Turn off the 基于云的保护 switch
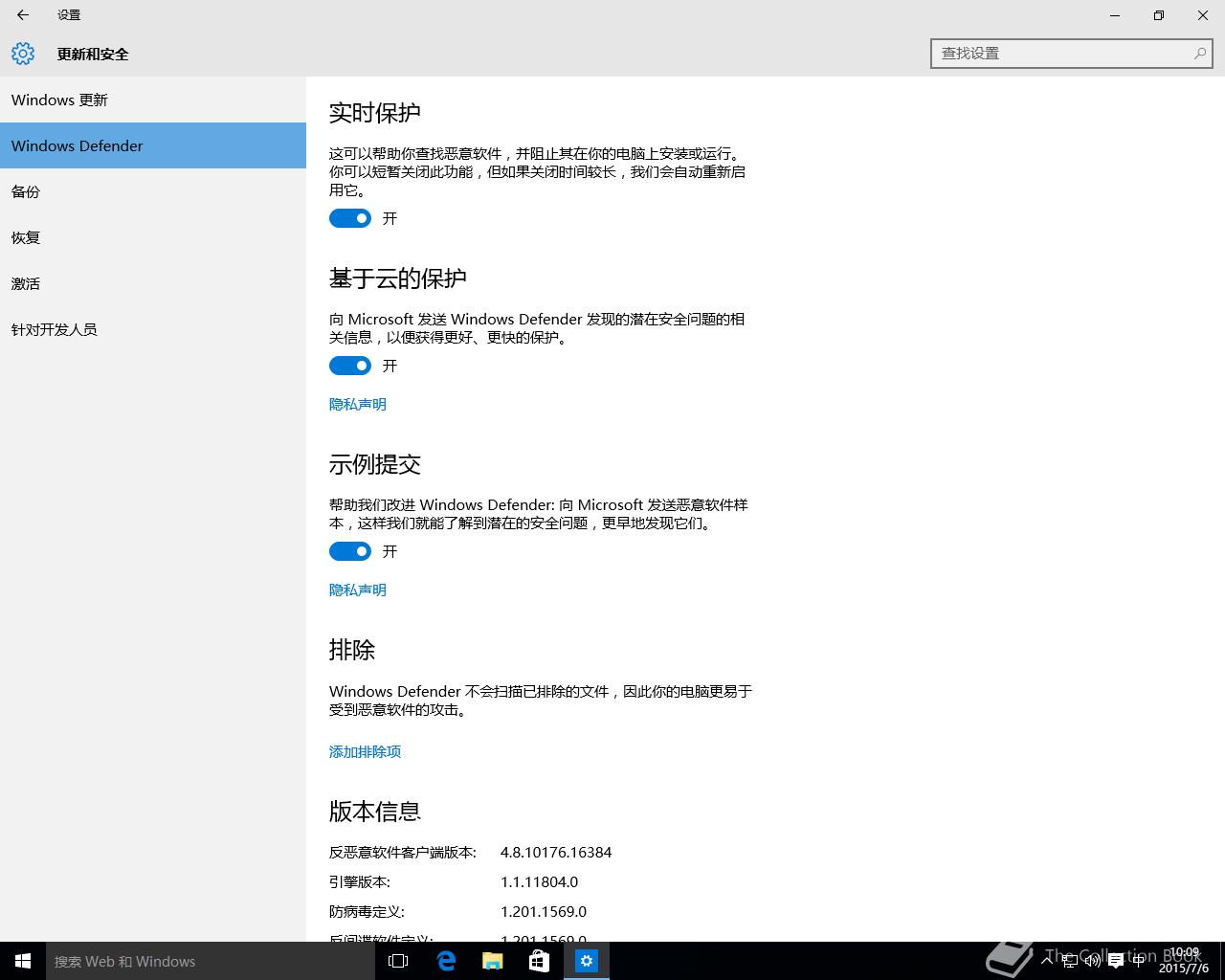1225x980 pixels. pos(350,366)
